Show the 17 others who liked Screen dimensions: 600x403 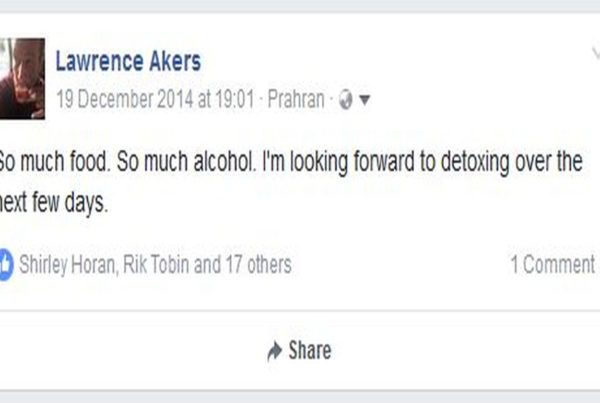[x=256, y=265]
